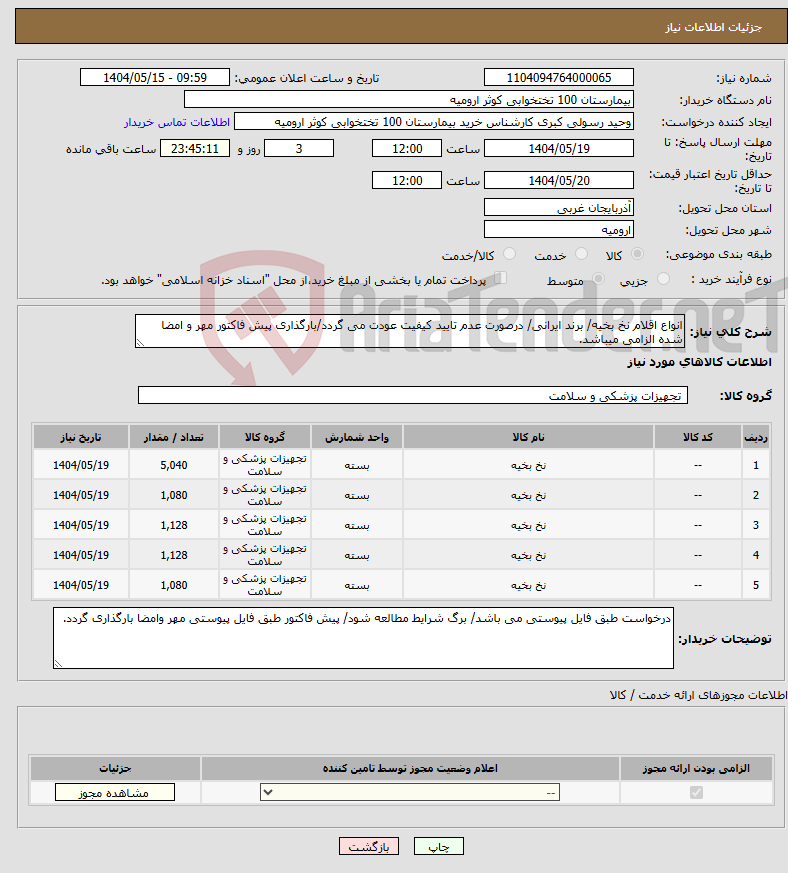788x873 pixels.
Task: Click the quantity cell 5,040 in row 1
Action: pyautogui.click(x=174, y=465)
